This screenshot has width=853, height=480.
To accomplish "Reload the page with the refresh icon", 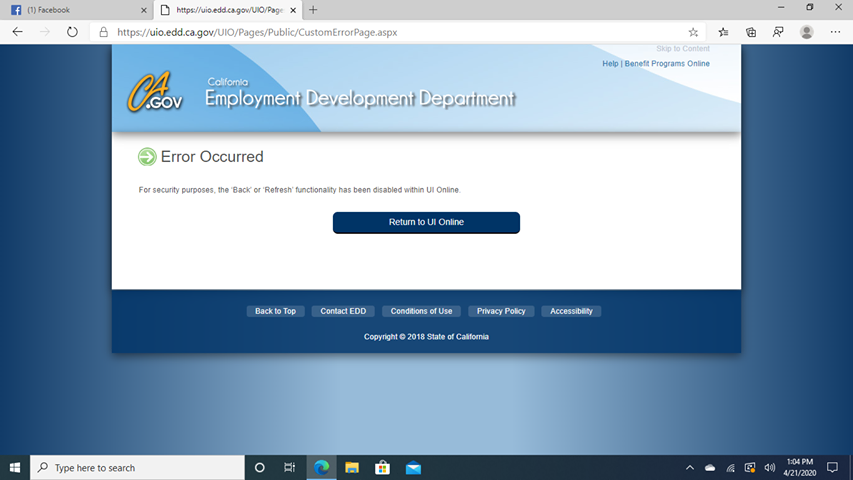I will tap(72, 32).
